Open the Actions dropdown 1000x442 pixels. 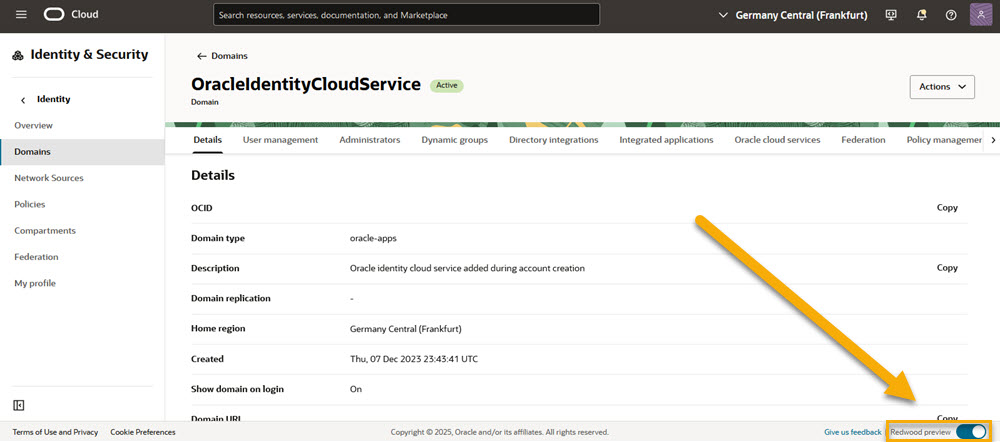tap(942, 87)
